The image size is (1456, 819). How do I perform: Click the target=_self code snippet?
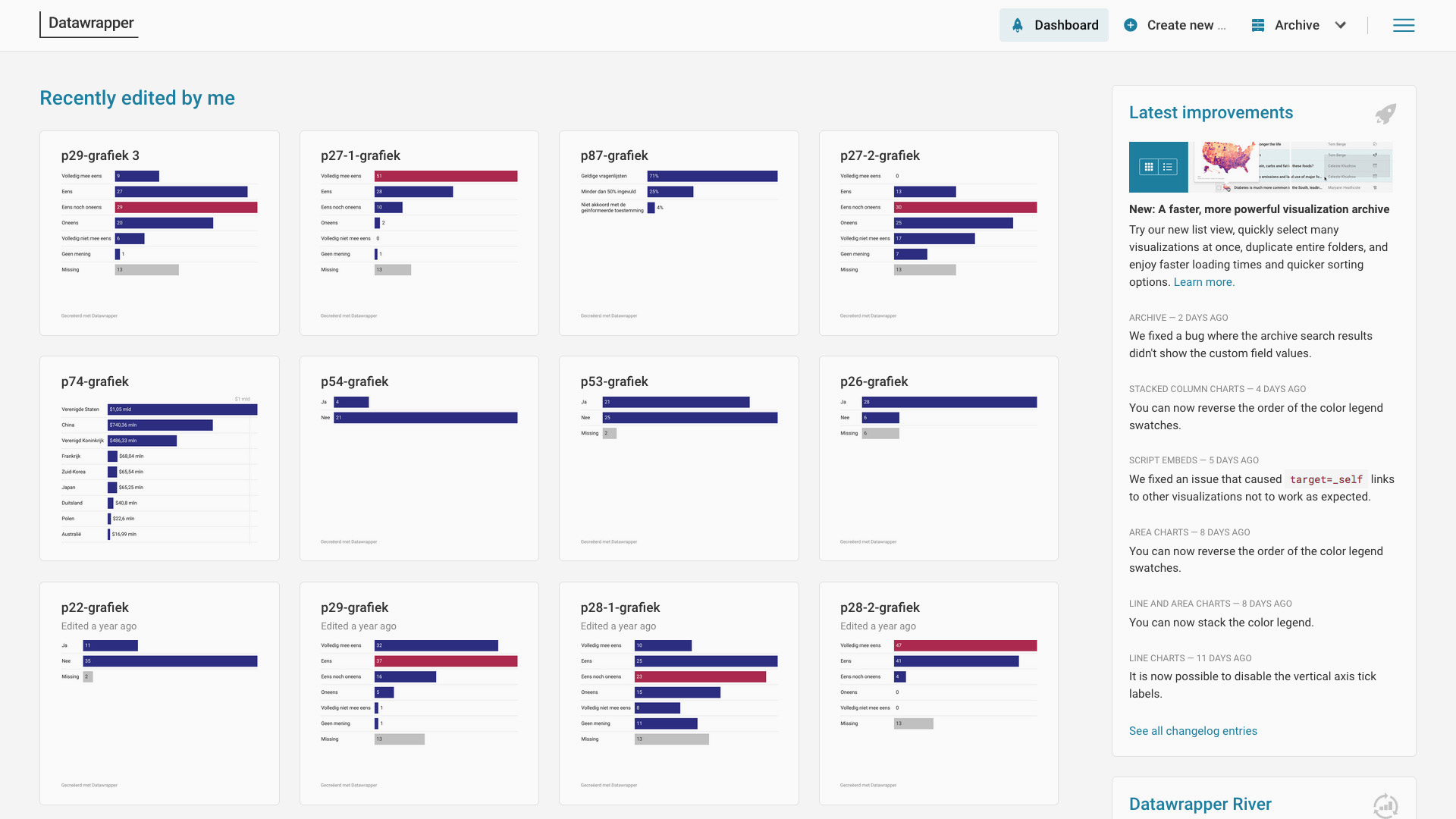(1326, 479)
